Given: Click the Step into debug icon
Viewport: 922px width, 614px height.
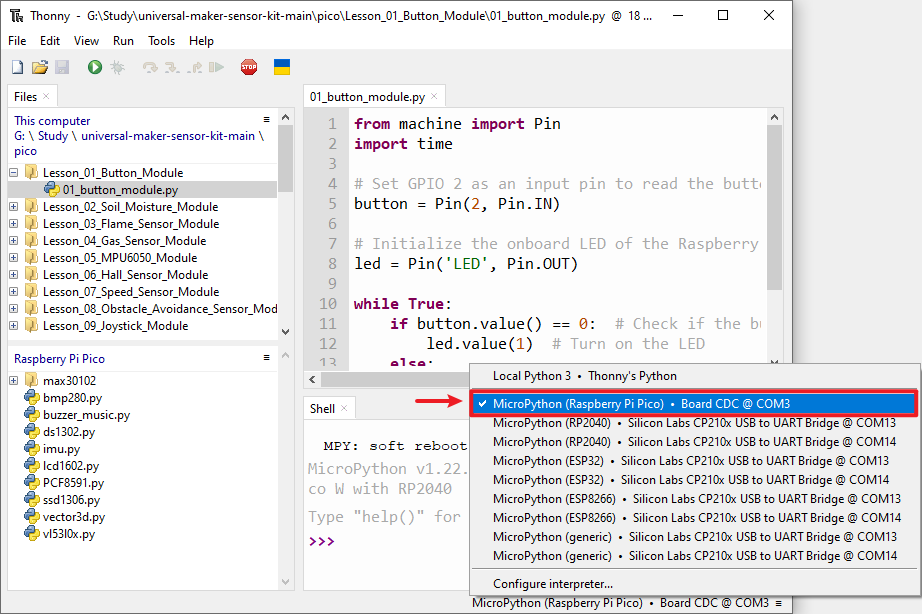Looking at the screenshot, I should (x=172, y=68).
